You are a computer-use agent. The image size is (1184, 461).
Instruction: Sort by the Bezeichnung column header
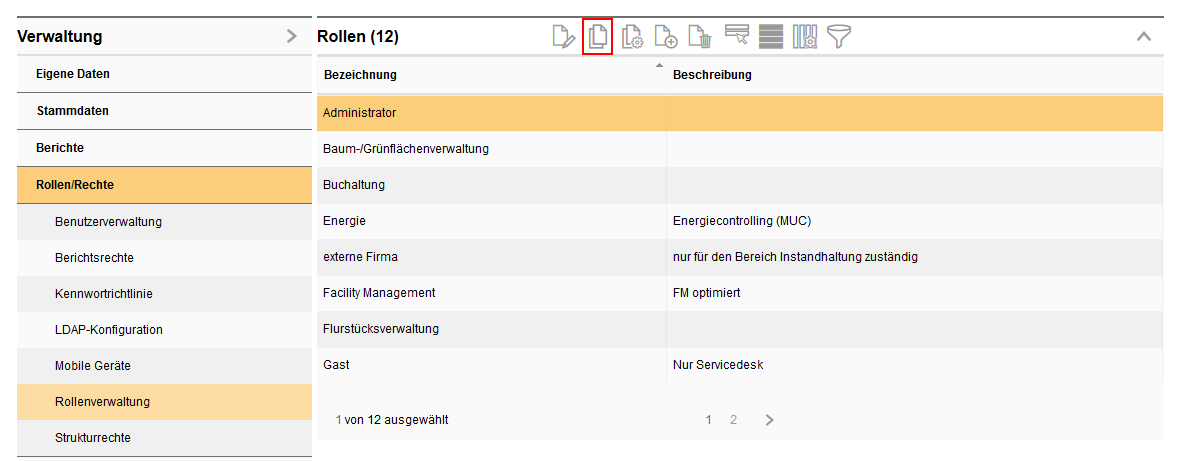[x=360, y=75]
